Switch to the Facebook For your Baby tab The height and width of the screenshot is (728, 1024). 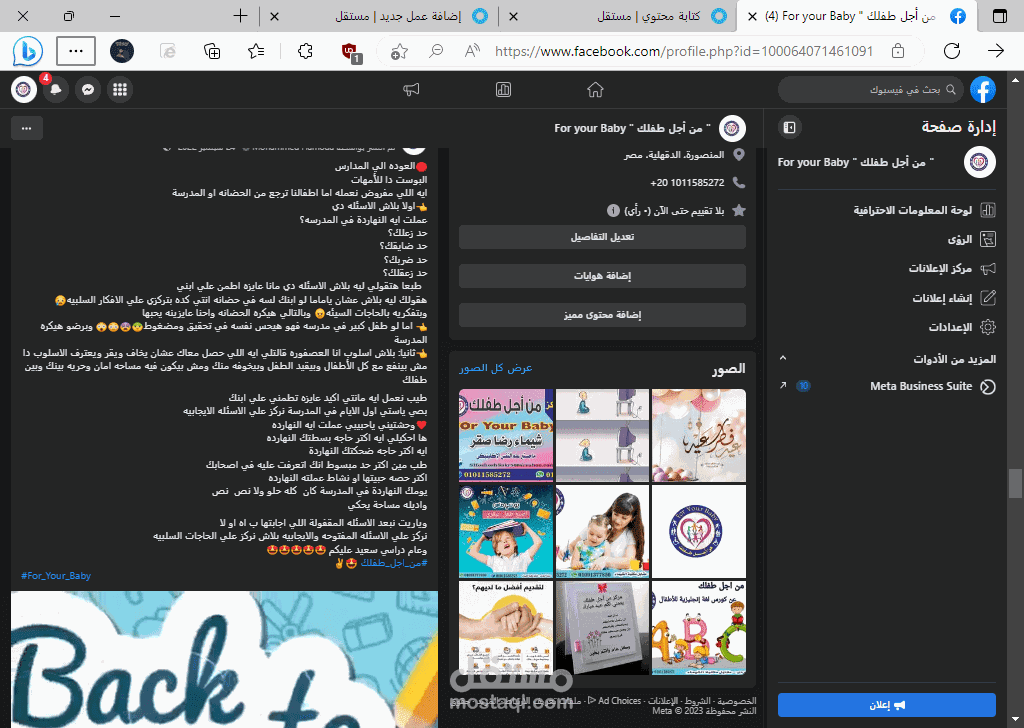[857, 16]
